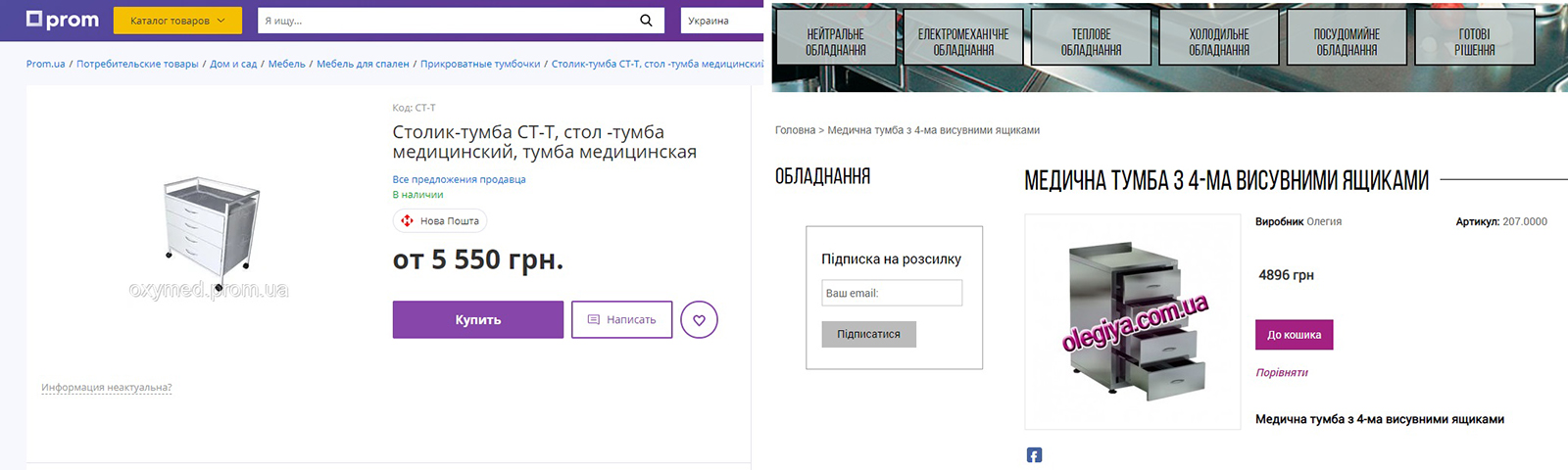Open the Каталог товаров dropdown
Screen dimensions: 1568x470
click(176, 21)
